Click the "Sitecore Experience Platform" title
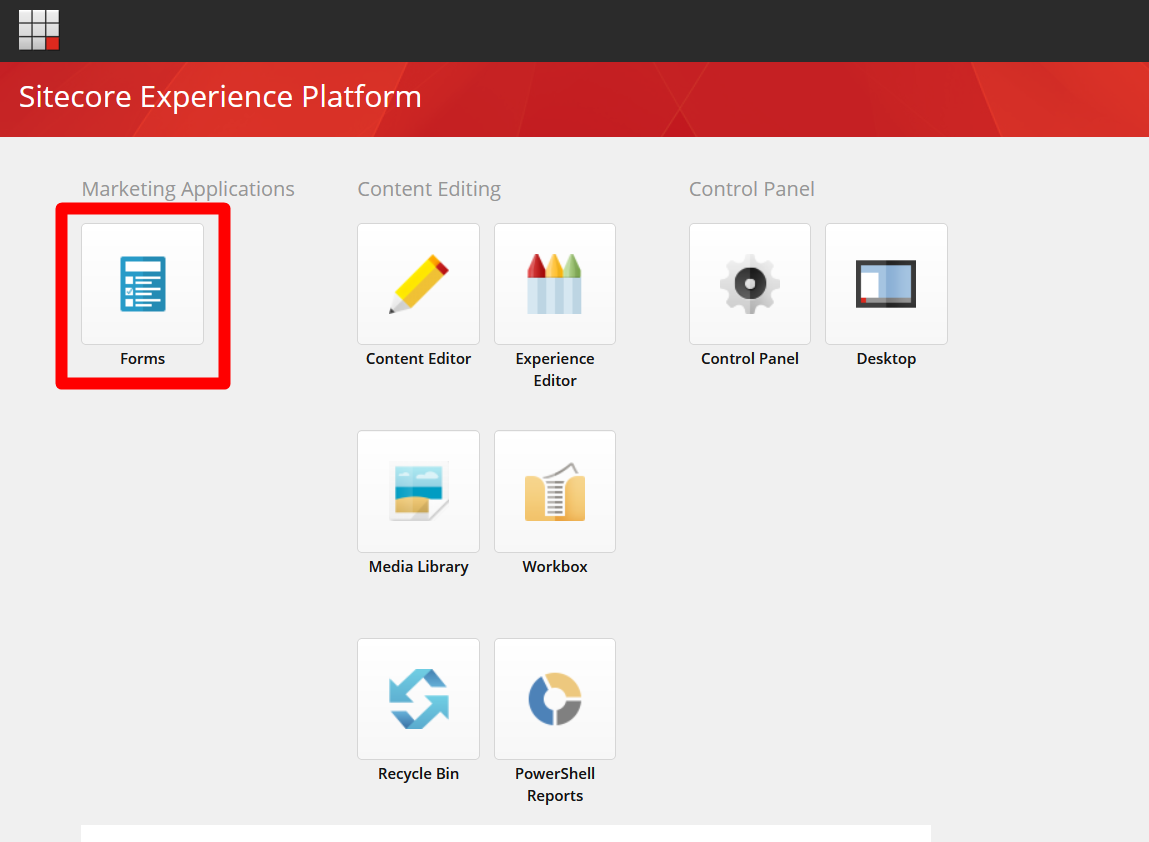The width and height of the screenshot is (1149, 842). (220, 97)
